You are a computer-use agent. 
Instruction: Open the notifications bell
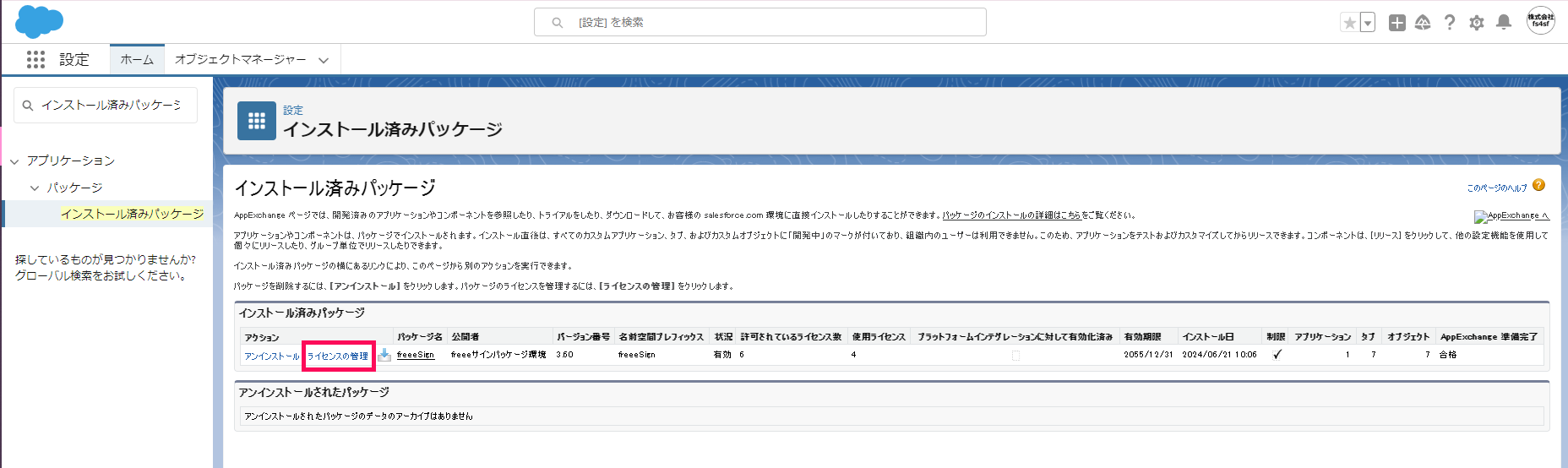point(1504,23)
